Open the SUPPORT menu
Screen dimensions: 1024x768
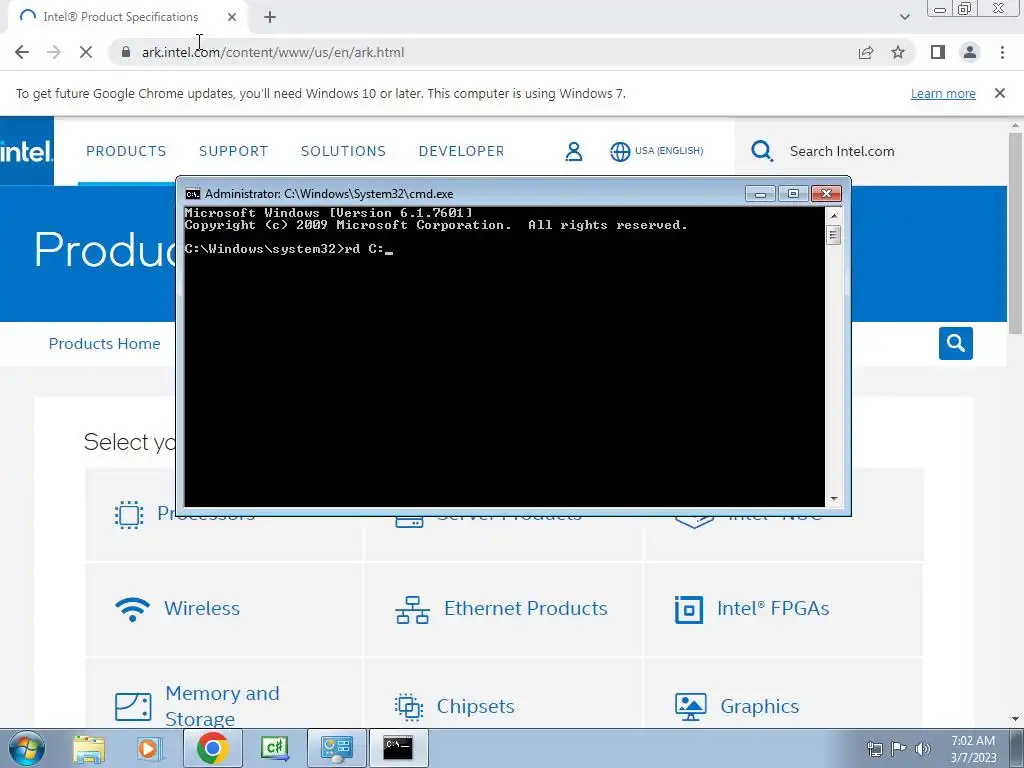tap(233, 151)
